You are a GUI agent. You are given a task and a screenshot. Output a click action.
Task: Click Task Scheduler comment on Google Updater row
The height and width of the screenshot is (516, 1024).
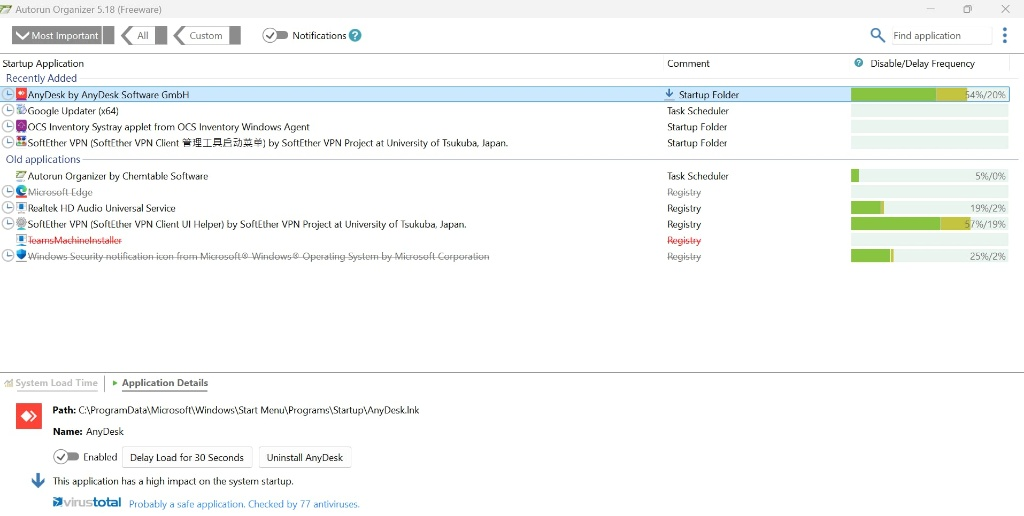(697, 111)
